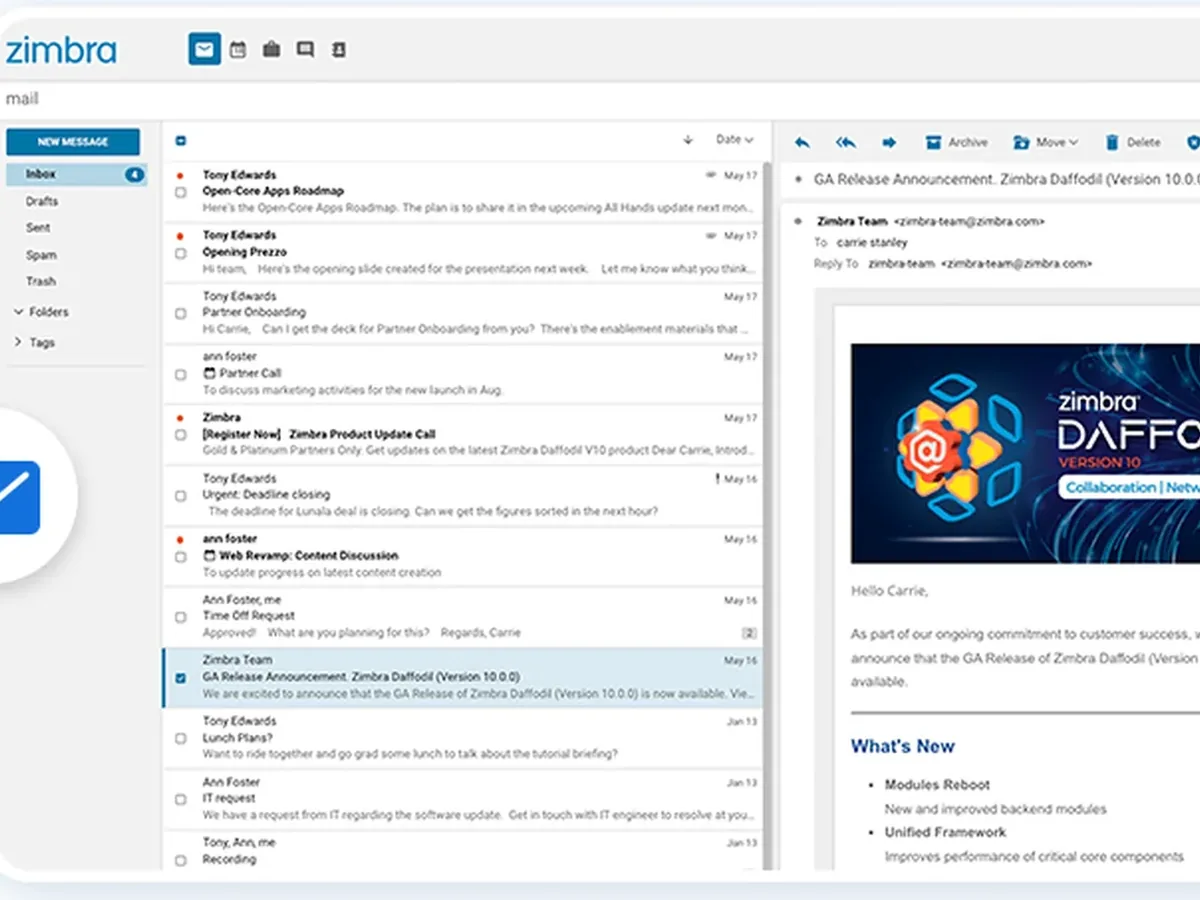The width and height of the screenshot is (1200, 900).
Task: Check the Urgent: Deadline closing email box
Action: (181, 495)
